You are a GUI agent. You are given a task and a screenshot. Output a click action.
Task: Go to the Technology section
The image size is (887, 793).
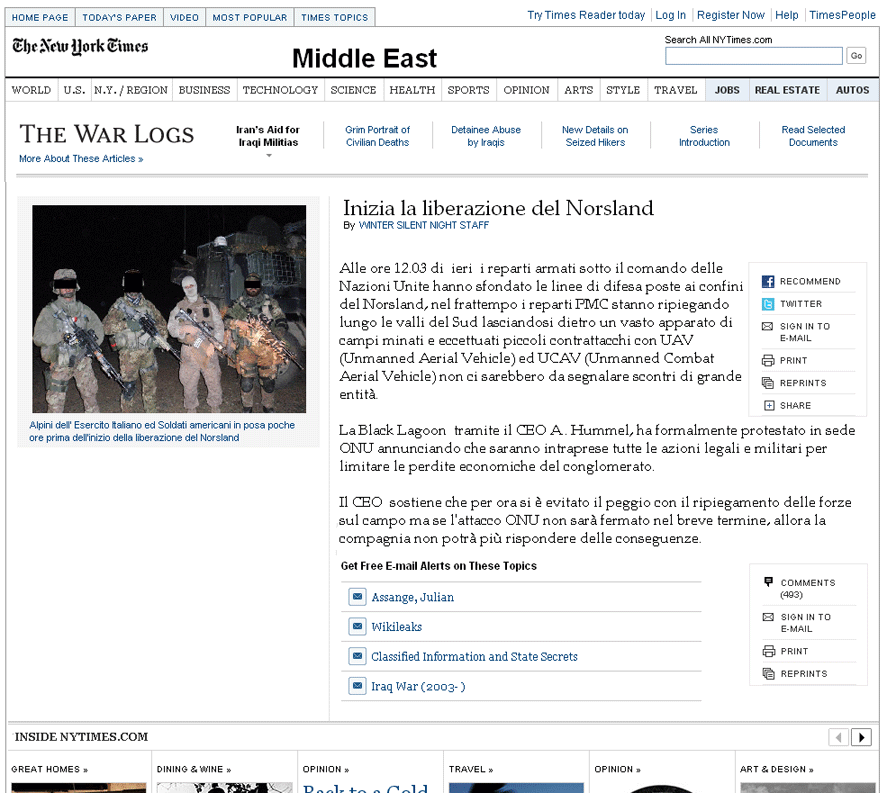(281, 90)
